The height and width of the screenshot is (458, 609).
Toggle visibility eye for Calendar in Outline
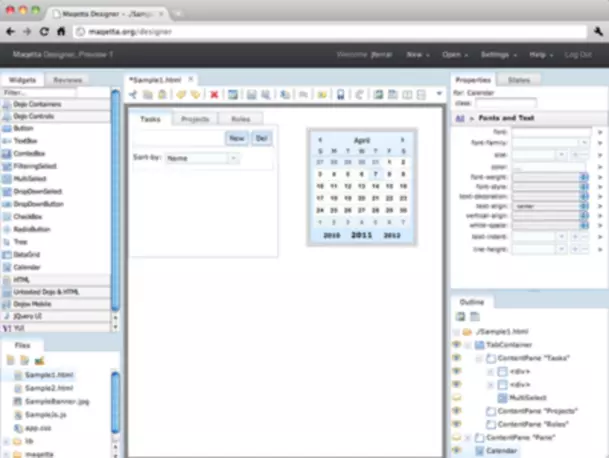coord(457,452)
